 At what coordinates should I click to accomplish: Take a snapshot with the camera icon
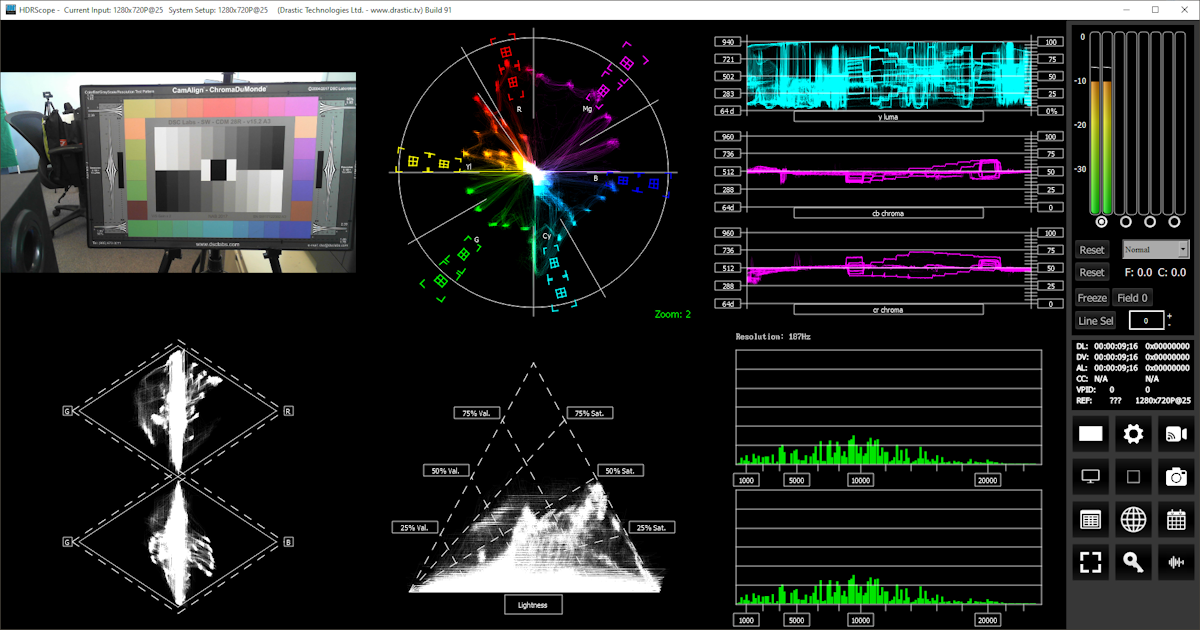pyautogui.click(x=1176, y=477)
